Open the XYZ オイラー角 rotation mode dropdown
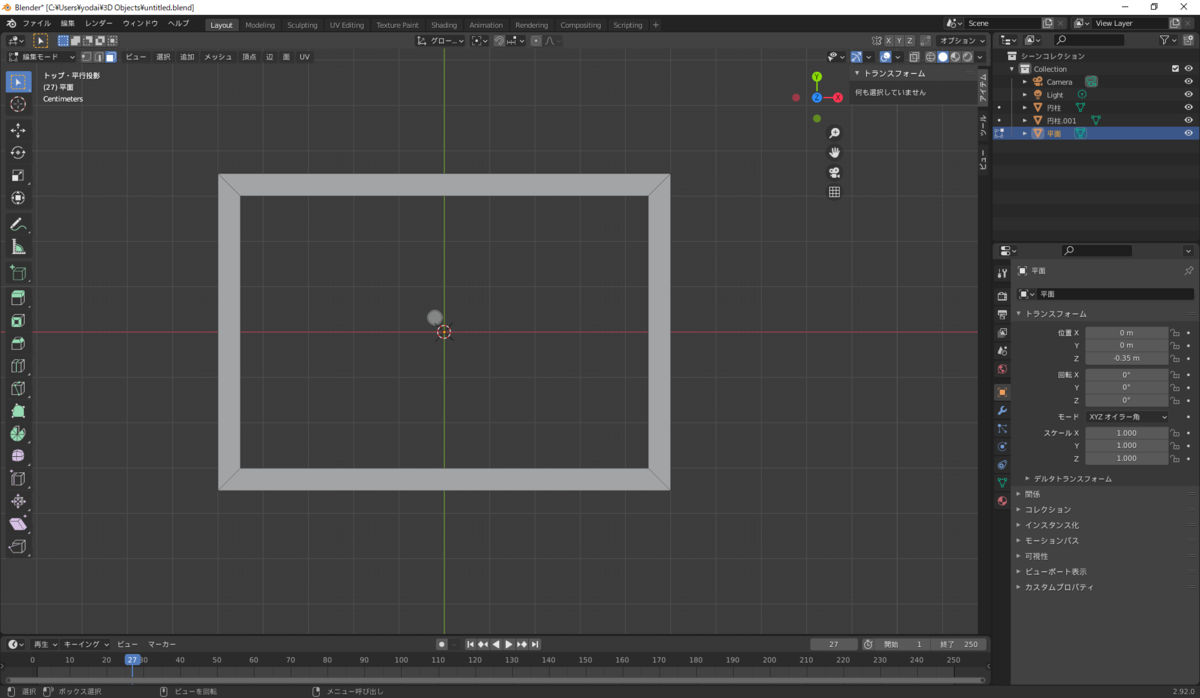 [1128, 416]
